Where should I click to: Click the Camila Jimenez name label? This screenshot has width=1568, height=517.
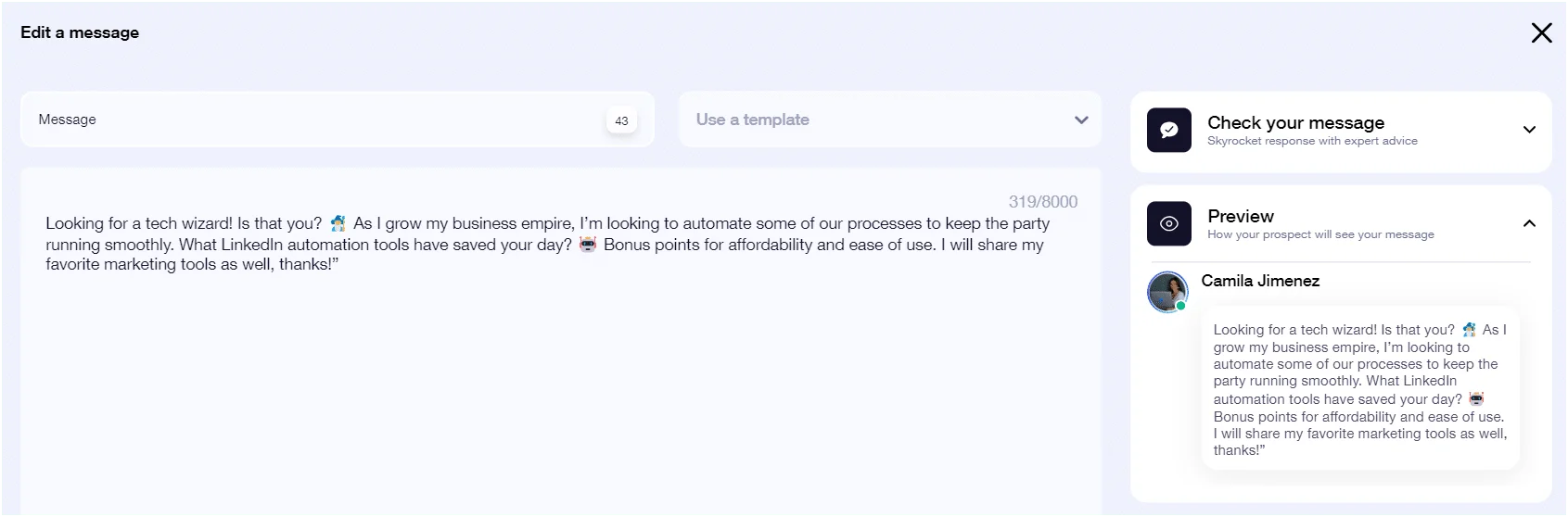(x=1260, y=281)
